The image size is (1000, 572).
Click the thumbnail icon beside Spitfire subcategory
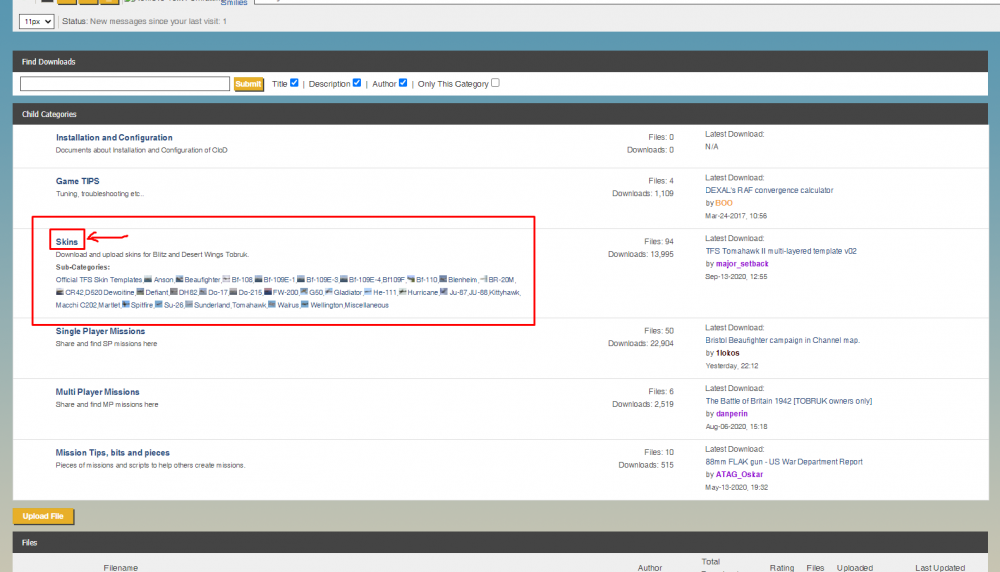coord(126,304)
